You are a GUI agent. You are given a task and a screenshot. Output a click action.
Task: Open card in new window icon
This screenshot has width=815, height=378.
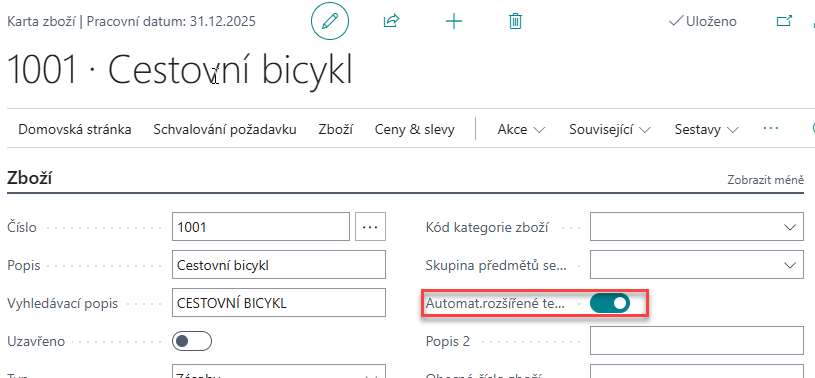point(784,21)
